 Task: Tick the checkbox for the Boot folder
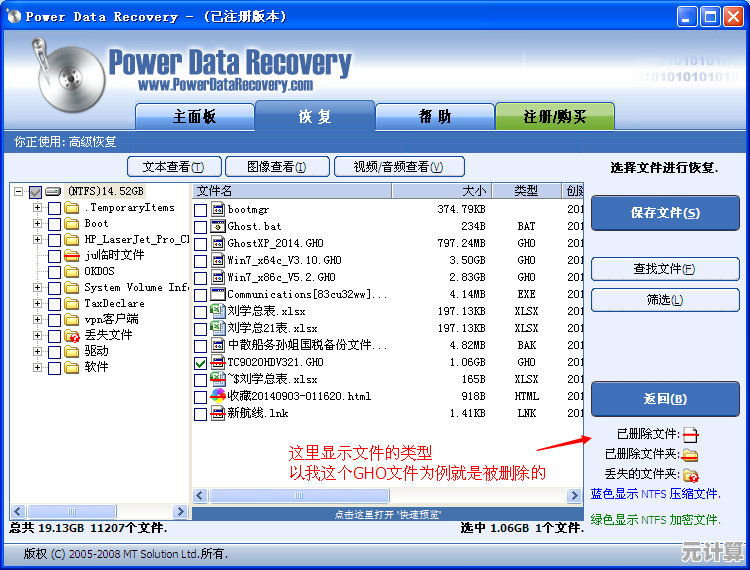[x=54, y=224]
